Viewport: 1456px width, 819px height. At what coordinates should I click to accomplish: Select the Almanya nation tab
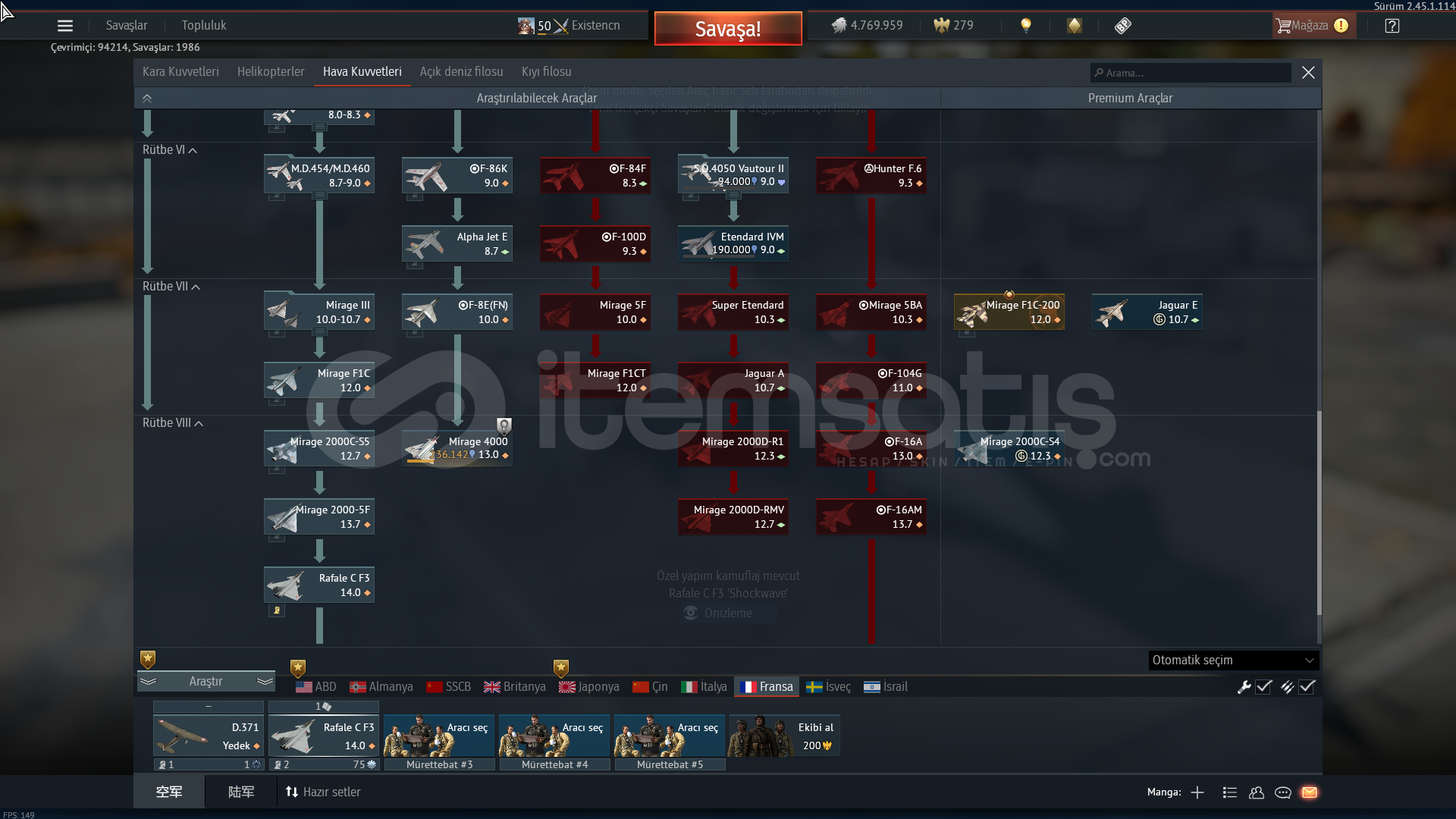coord(381,687)
